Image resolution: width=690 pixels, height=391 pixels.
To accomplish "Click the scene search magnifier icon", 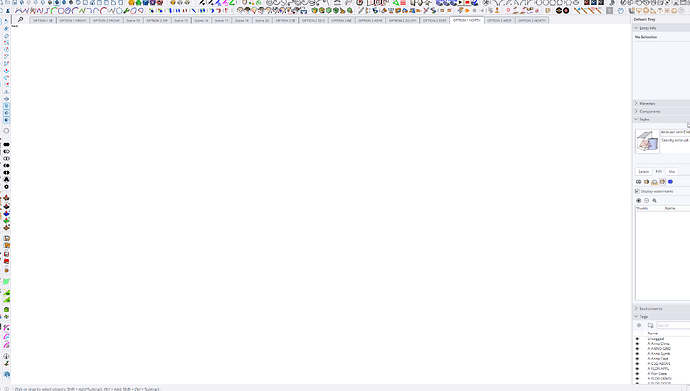I will pos(20,20).
